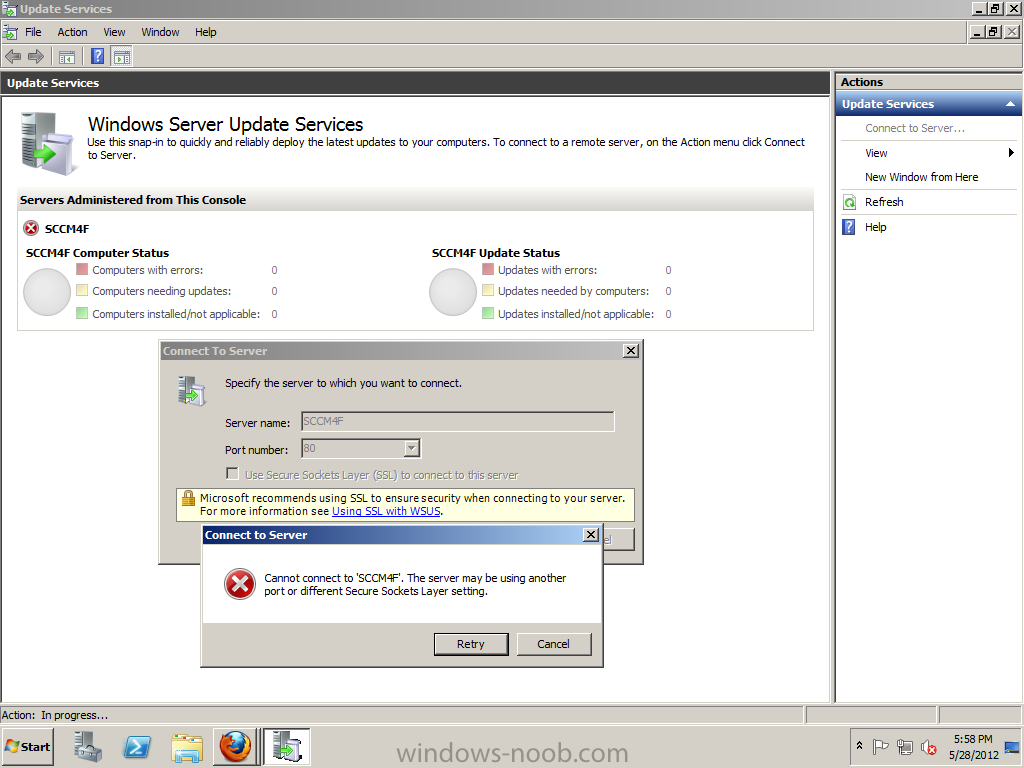Open the Action menu

click(x=72, y=32)
